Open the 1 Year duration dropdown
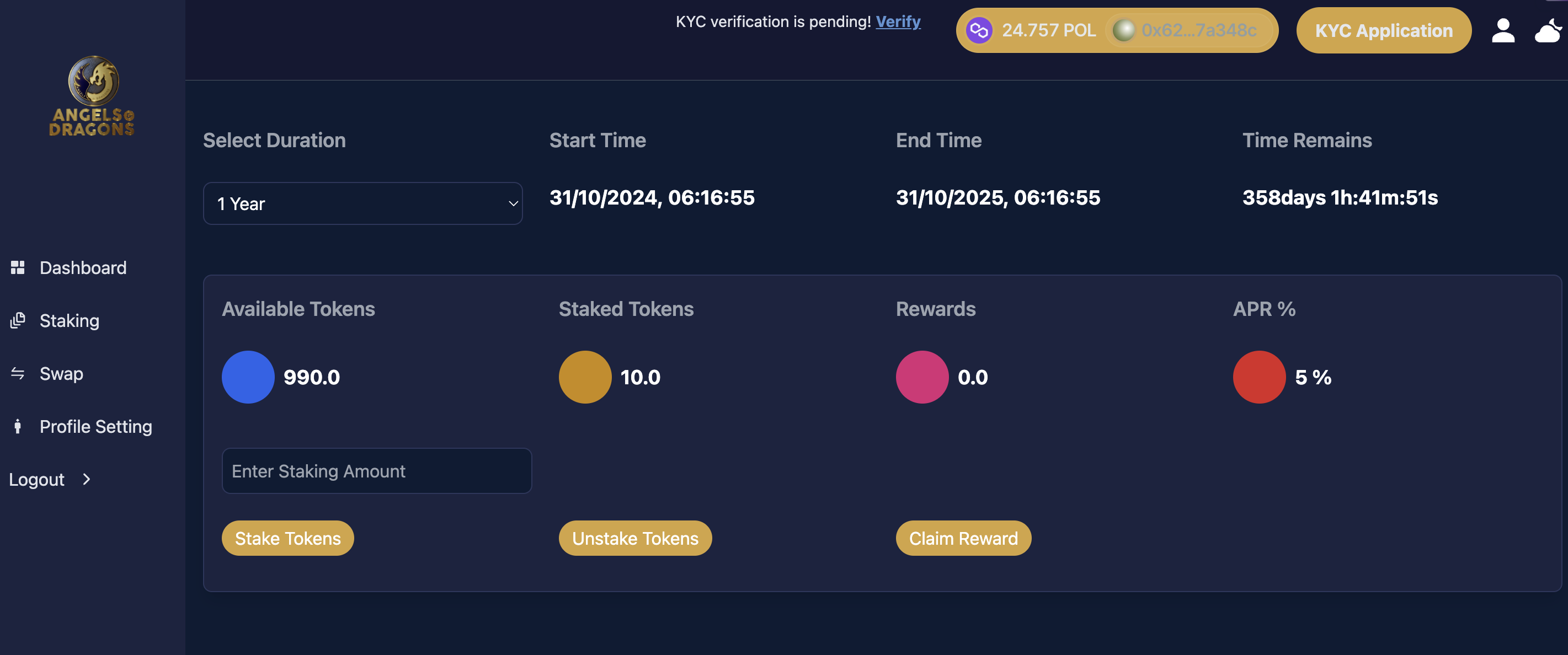Screen dimensions: 1568x655 click(x=363, y=204)
